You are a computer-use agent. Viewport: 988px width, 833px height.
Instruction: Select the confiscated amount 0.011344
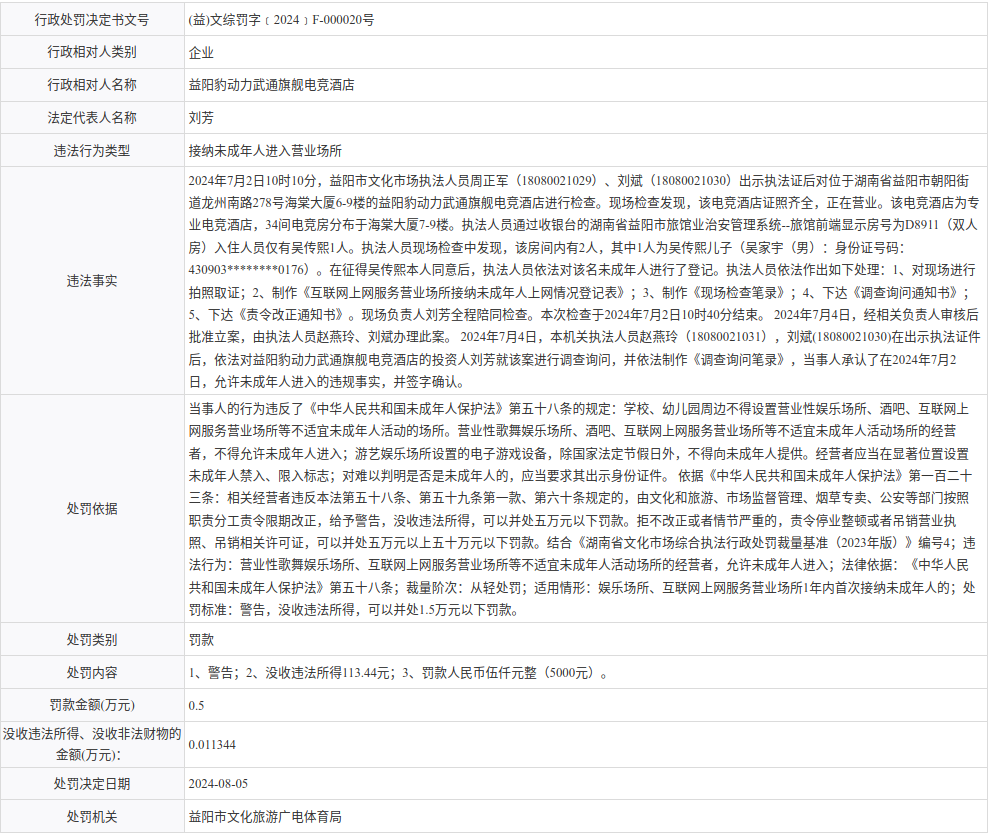[212, 744]
